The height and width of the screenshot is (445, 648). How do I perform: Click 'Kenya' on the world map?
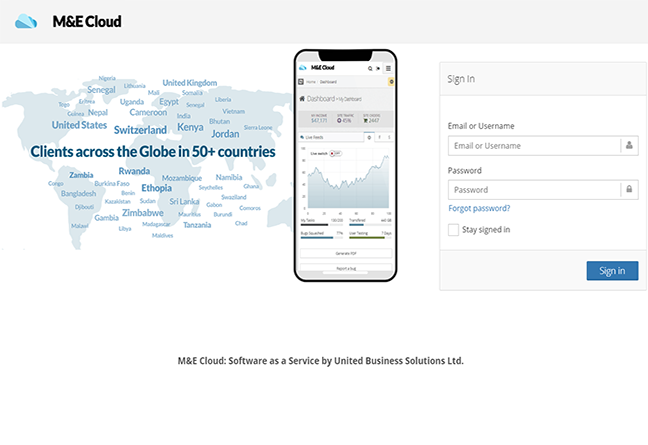(190, 127)
